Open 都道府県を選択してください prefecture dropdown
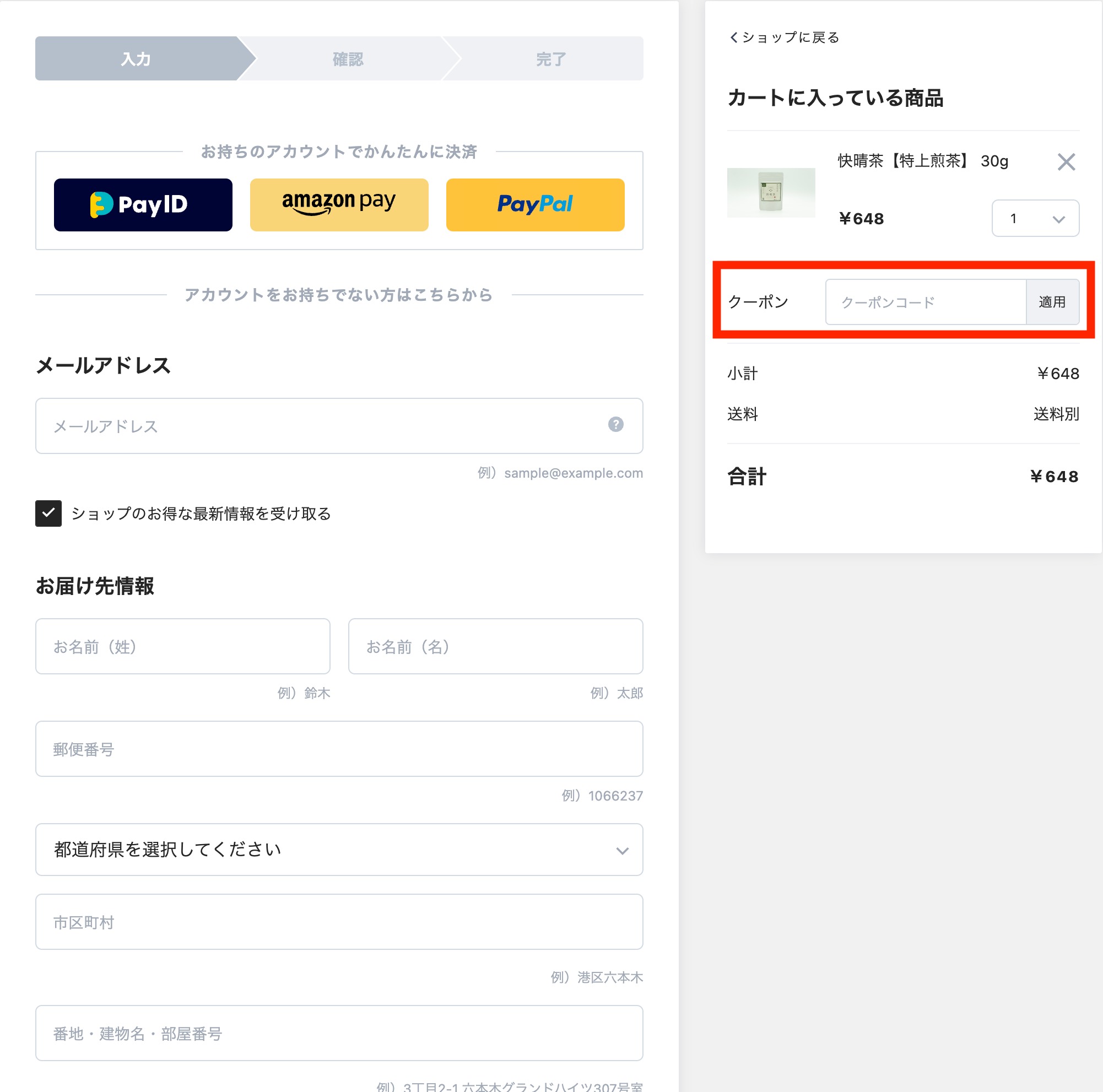The height and width of the screenshot is (1092, 1103). (x=339, y=850)
